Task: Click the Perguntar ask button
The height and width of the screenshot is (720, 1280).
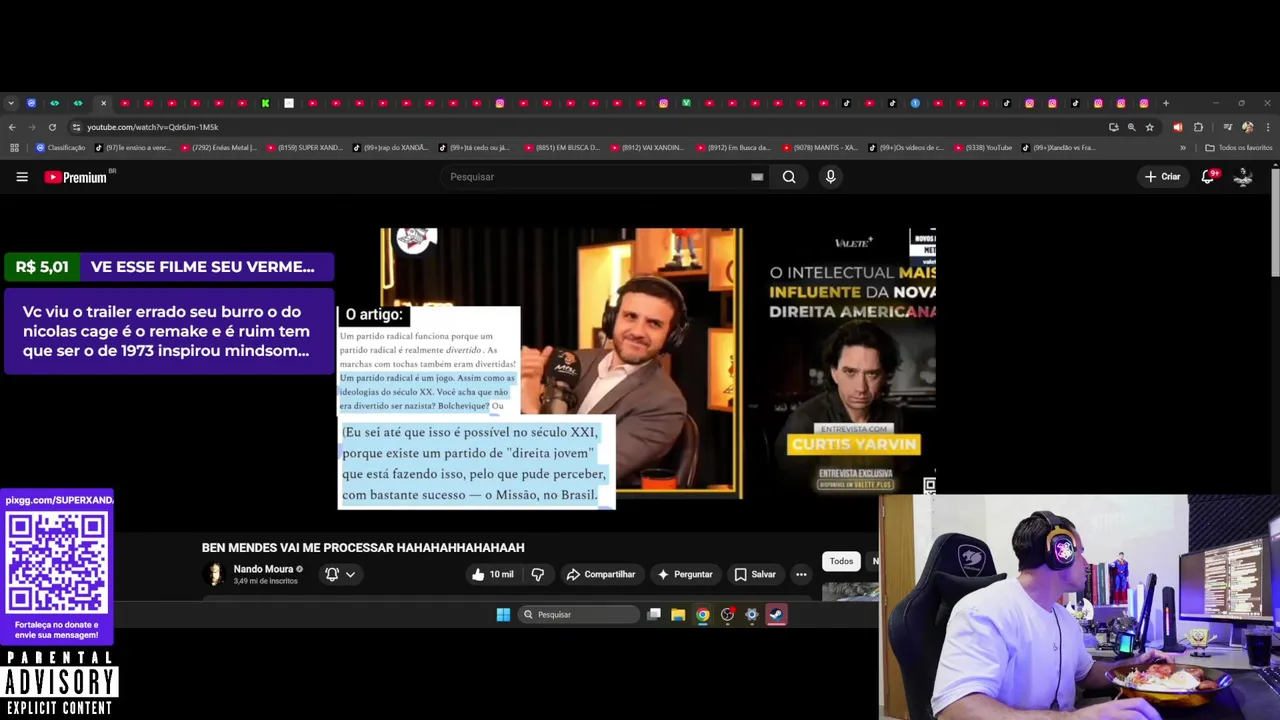Action: (x=685, y=574)
